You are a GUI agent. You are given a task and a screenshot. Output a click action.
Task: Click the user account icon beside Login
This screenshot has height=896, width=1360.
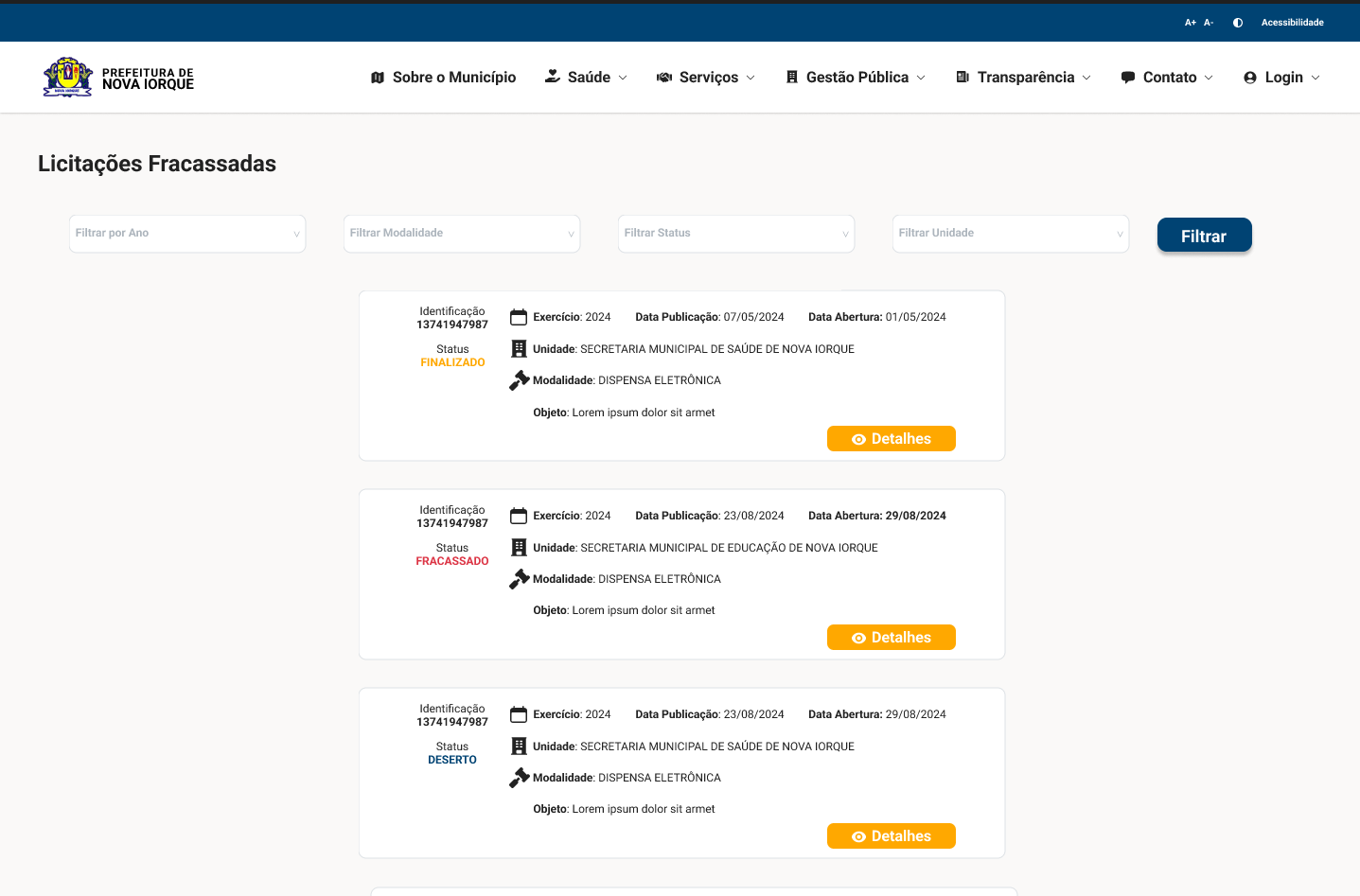[x=1250, y=78]
